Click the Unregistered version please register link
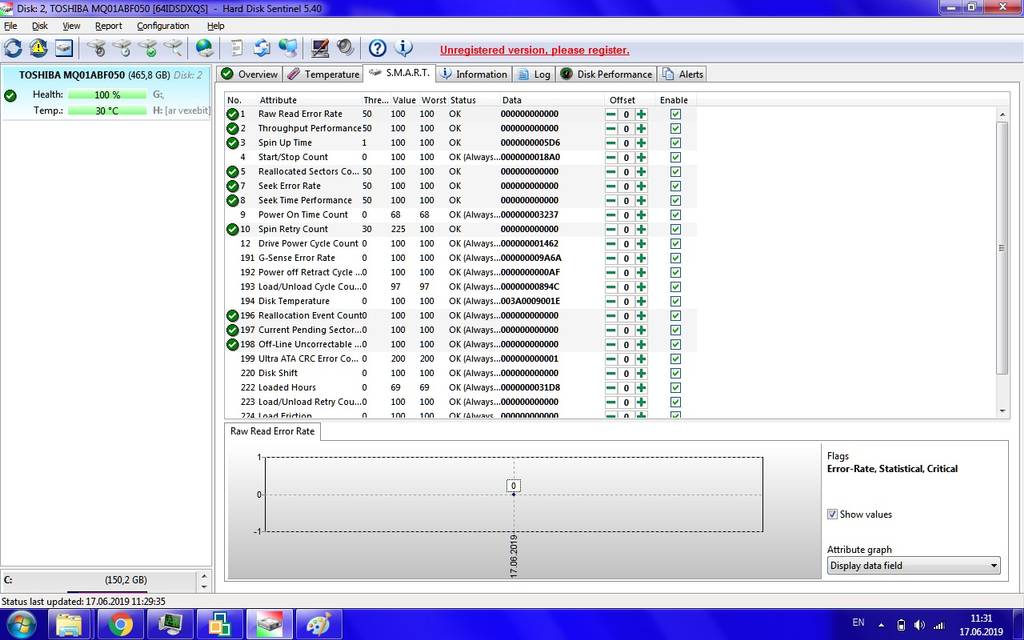 coord(534,50)
